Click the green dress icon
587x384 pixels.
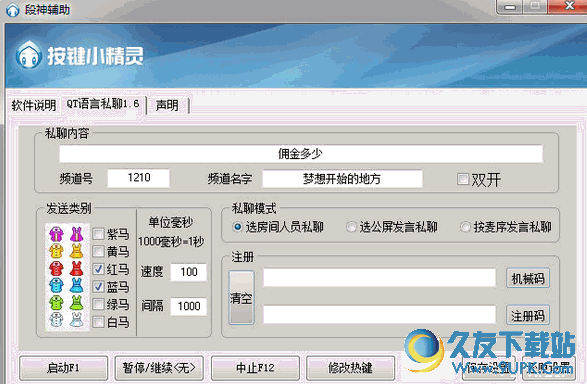click(76, 303)
